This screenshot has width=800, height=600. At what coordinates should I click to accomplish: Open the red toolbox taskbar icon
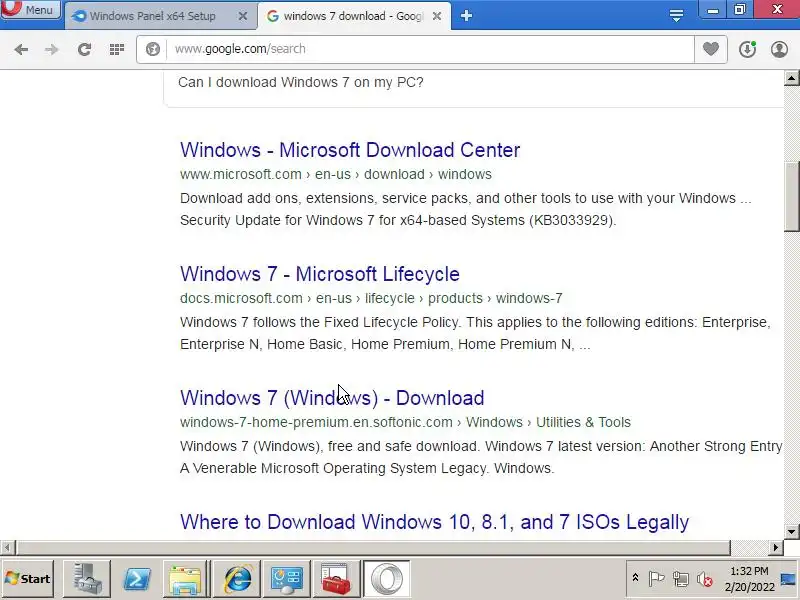point(336,579)
